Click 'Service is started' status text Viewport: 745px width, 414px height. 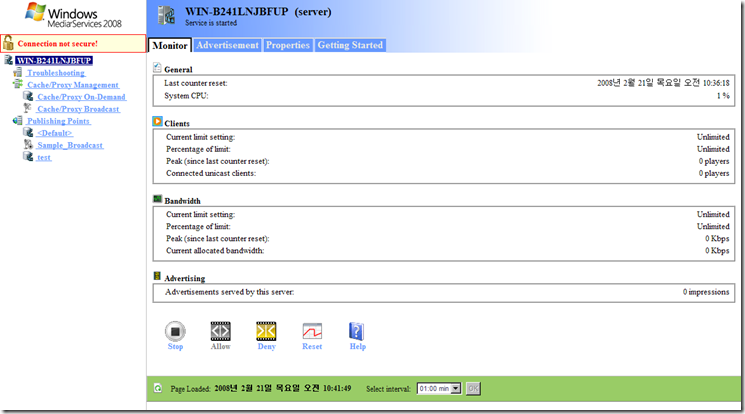[x=211, y=23]
